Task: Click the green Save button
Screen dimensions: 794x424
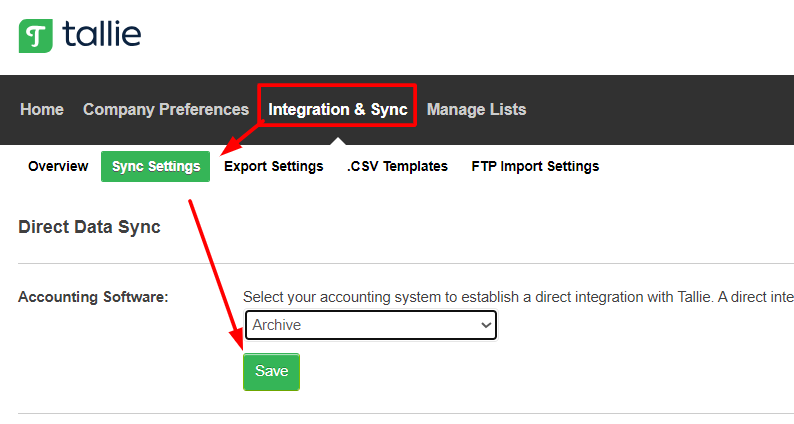Action: pos(271,372)
